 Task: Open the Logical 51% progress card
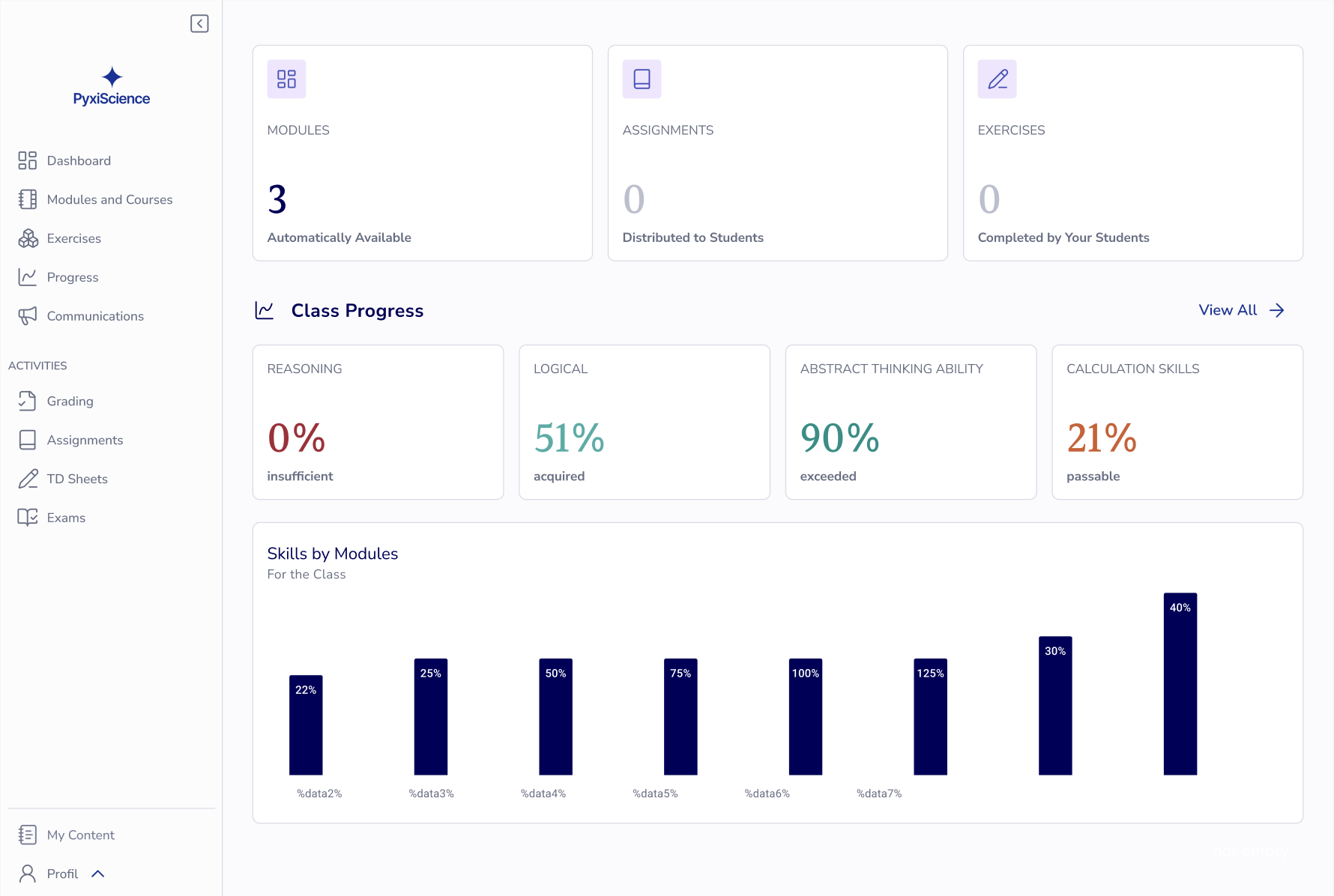tap(645, 422)
